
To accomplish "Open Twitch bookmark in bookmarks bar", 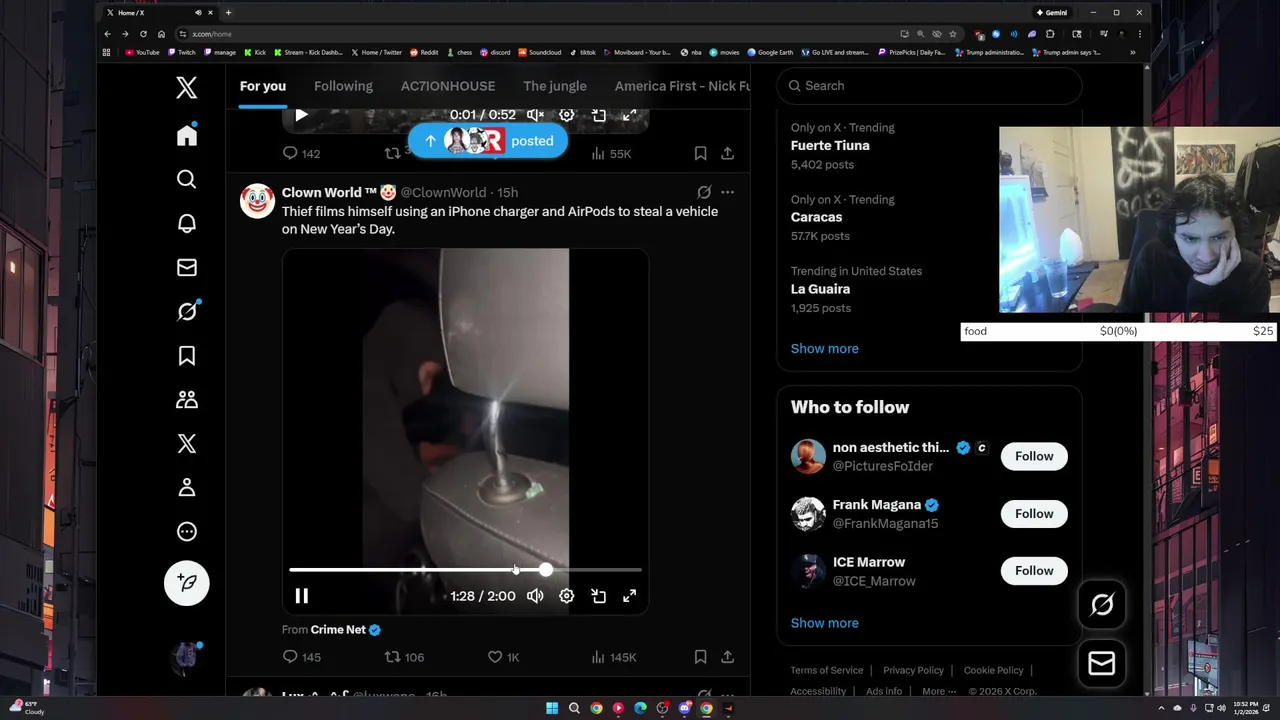I will [182, 52].
